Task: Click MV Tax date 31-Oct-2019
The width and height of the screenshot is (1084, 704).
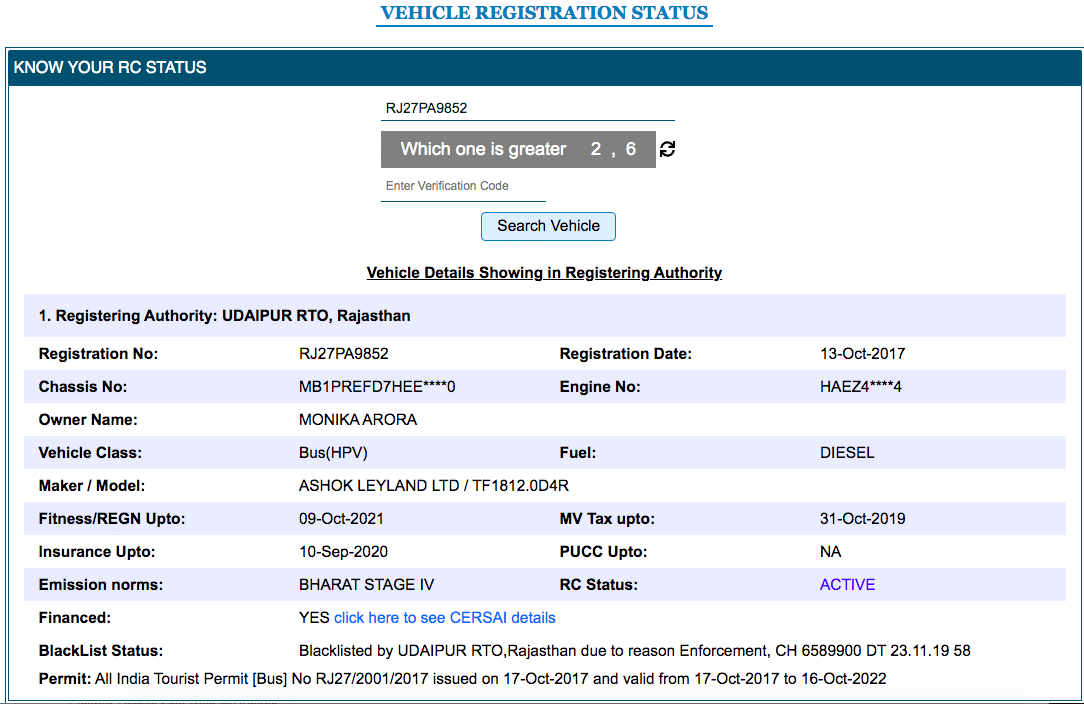Action: pyautogui.click(x=862, y=519)
